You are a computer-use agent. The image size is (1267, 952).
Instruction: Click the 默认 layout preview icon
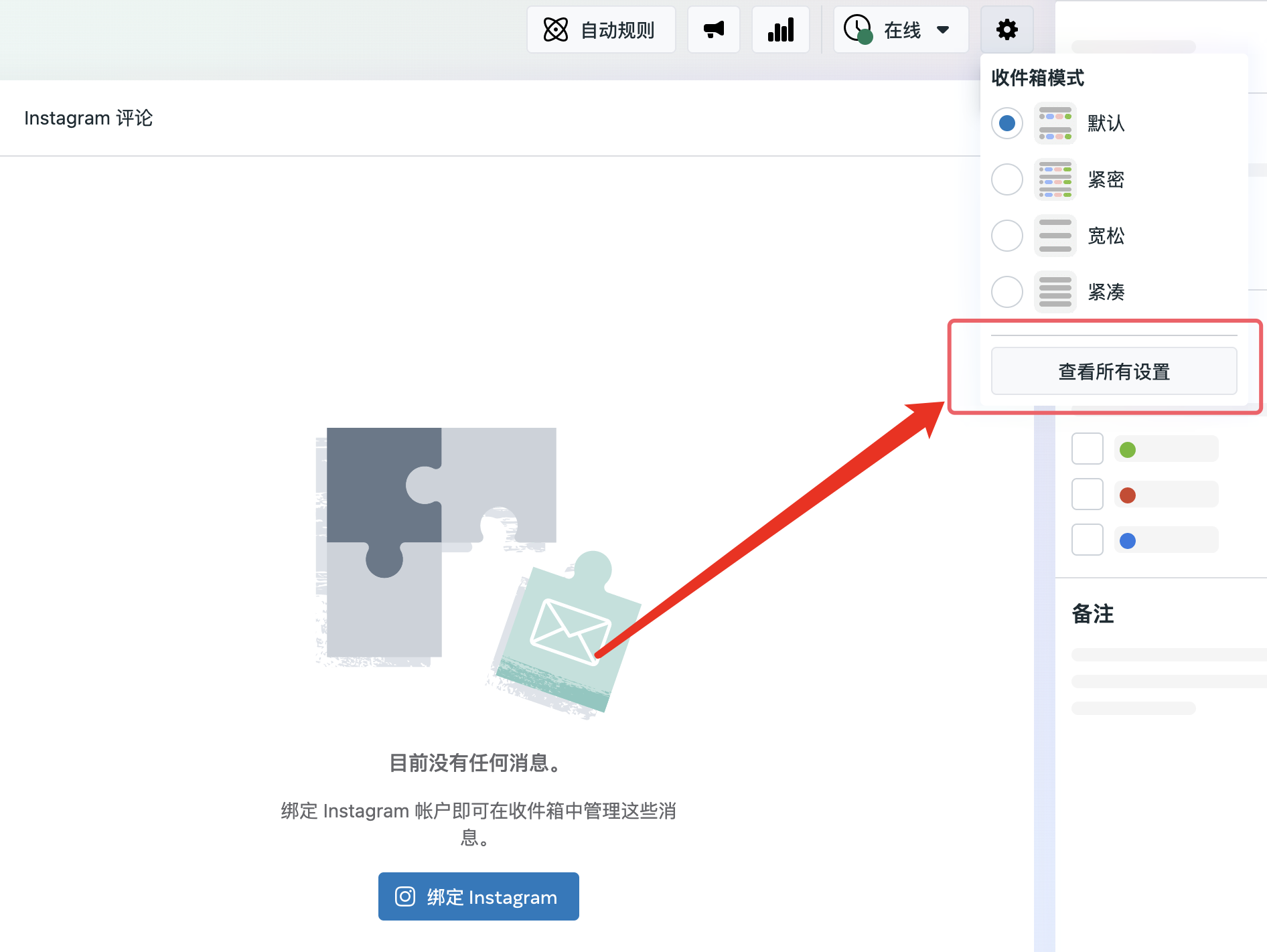(x=1055, y=123)
